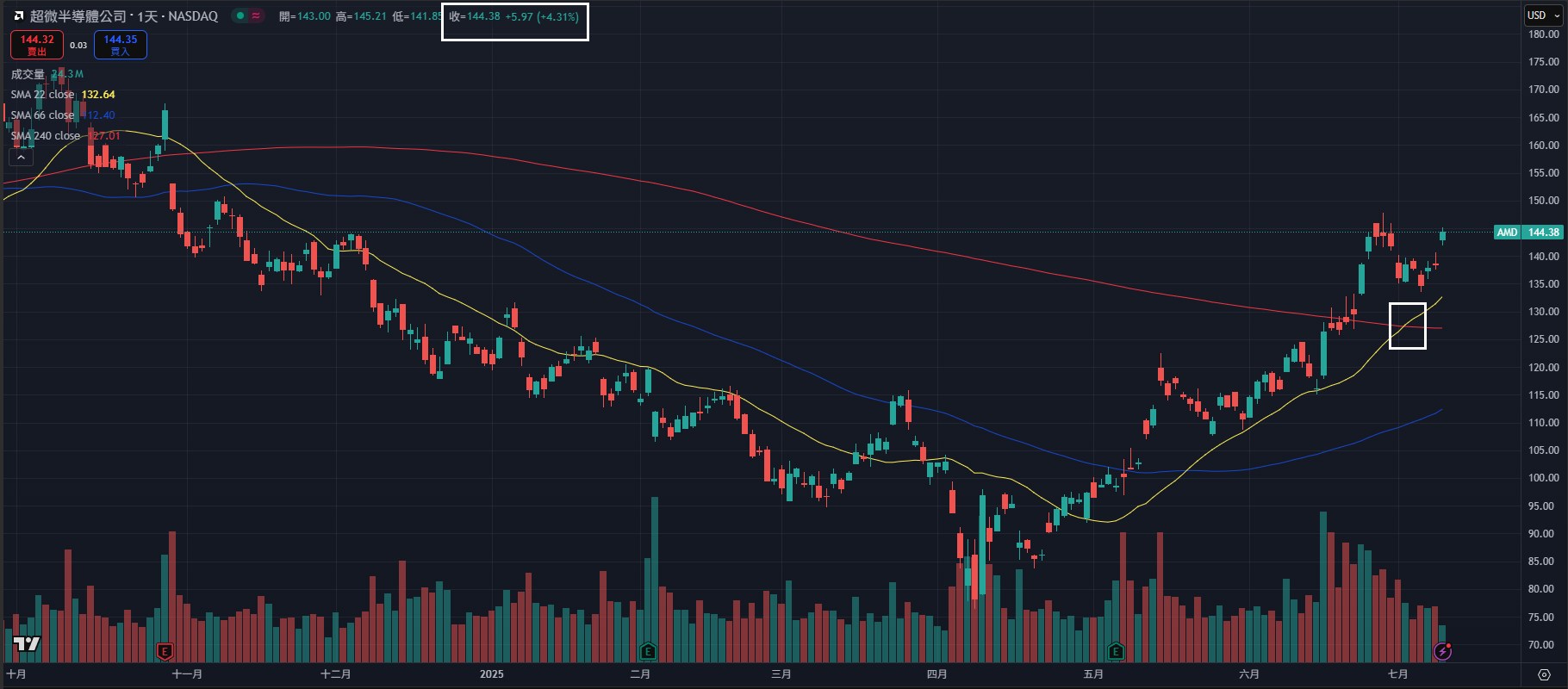This screenshot has width=1568, height=689.
Task: Click the TradingView logo in bottom left
Action: [27, 644]
